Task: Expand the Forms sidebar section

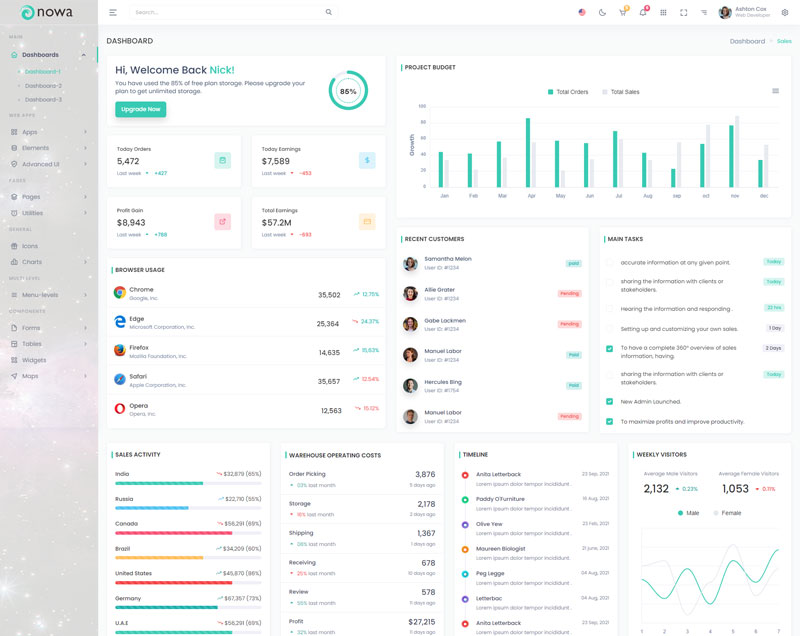Action: 49,328
